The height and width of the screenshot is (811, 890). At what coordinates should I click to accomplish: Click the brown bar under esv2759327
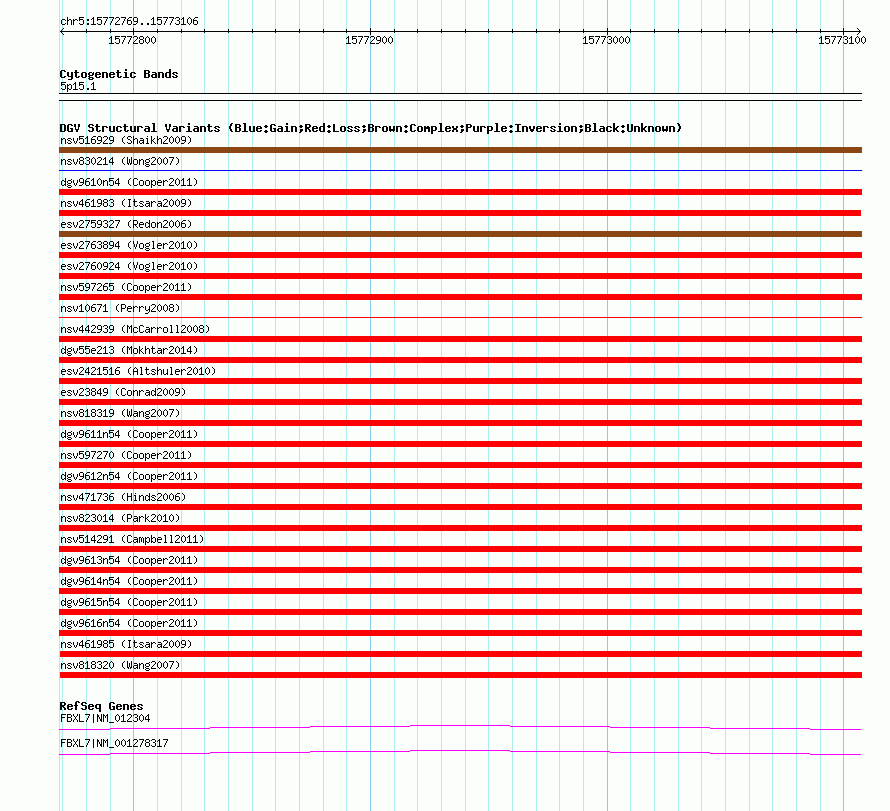pyautogui.click(x=460, y=234)
